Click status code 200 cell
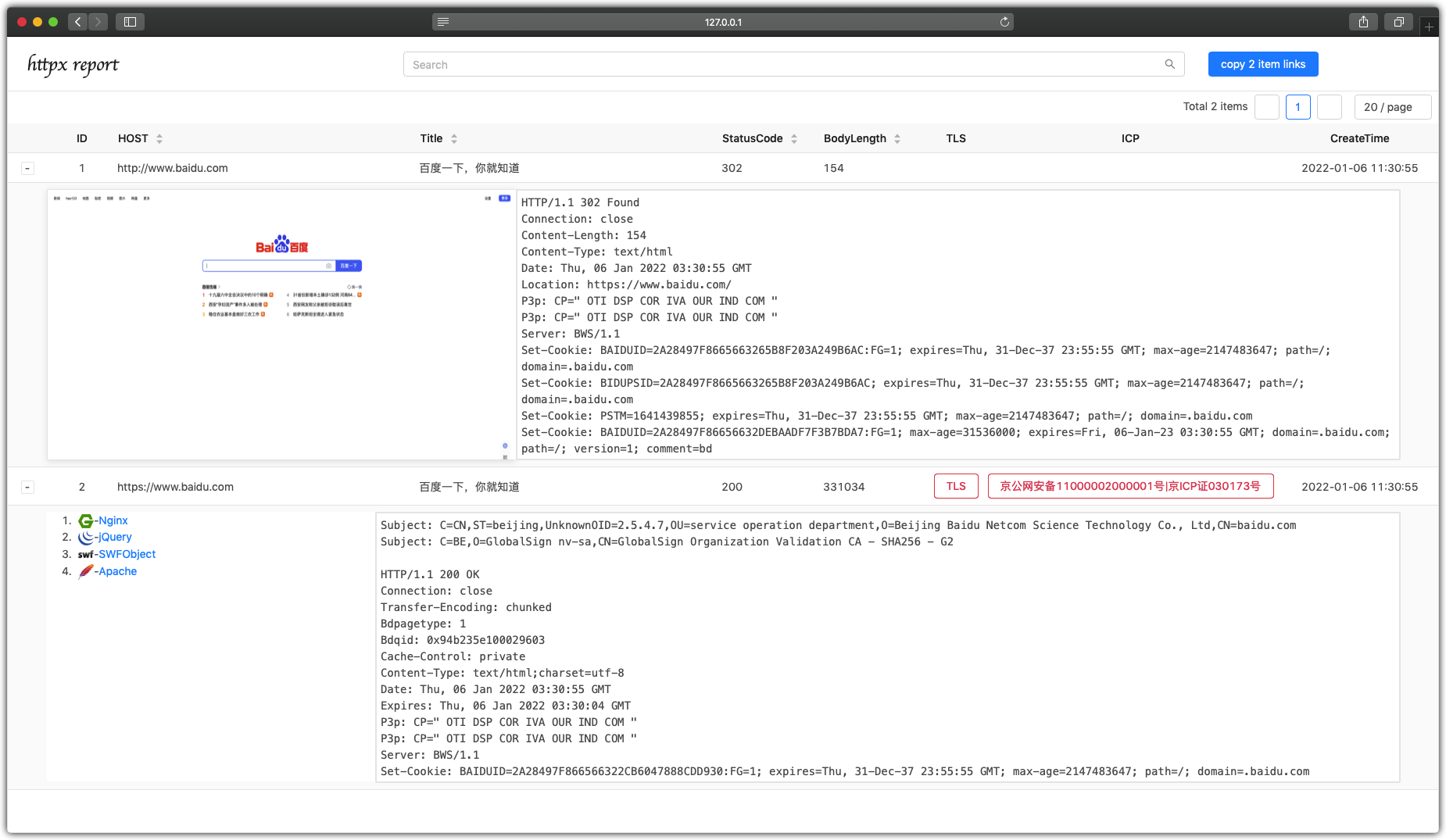The height and width of the screenshot is (840, 1446). tap(732, 487)
